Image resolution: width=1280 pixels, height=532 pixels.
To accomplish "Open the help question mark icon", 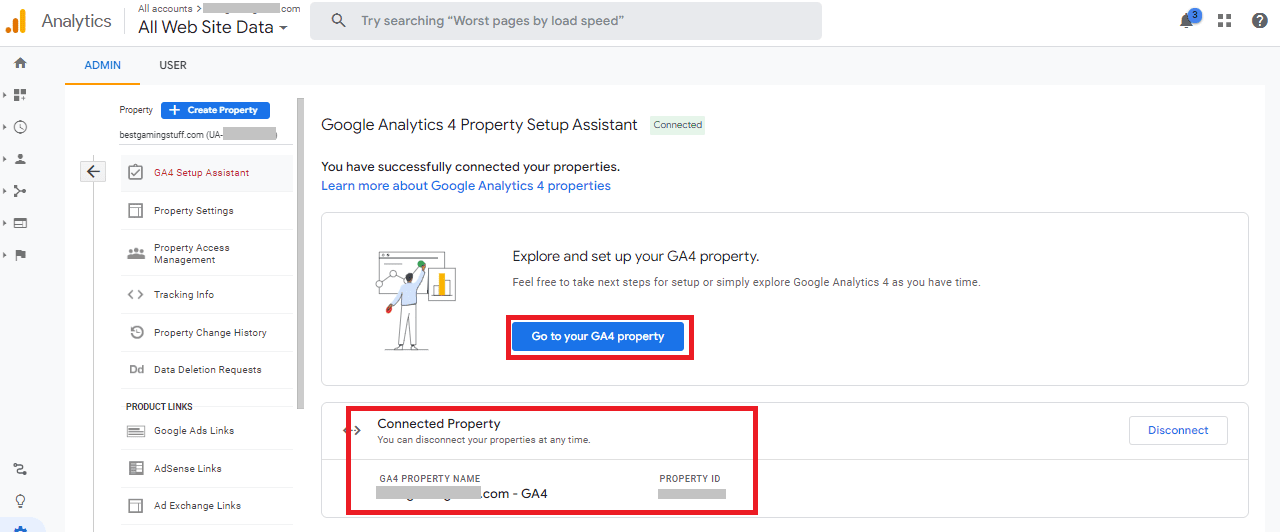I will coord(1260,20).
